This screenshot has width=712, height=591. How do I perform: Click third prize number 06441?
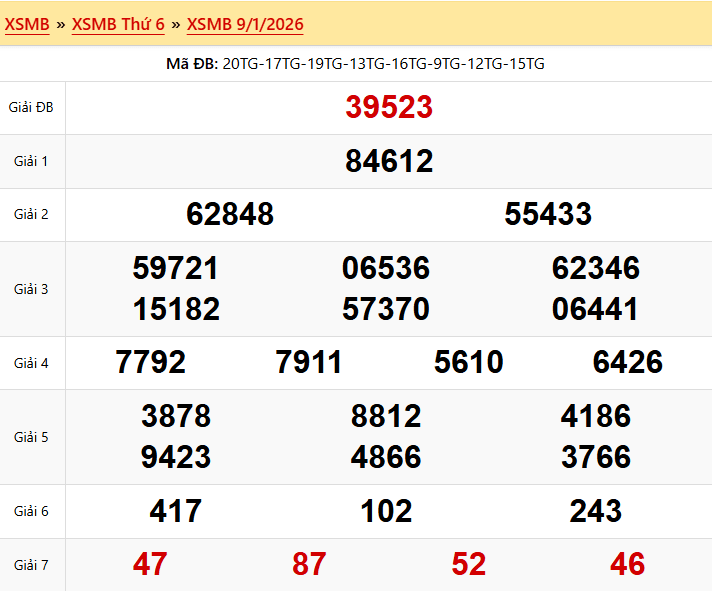pyautogui.click(x=595, y=310)
